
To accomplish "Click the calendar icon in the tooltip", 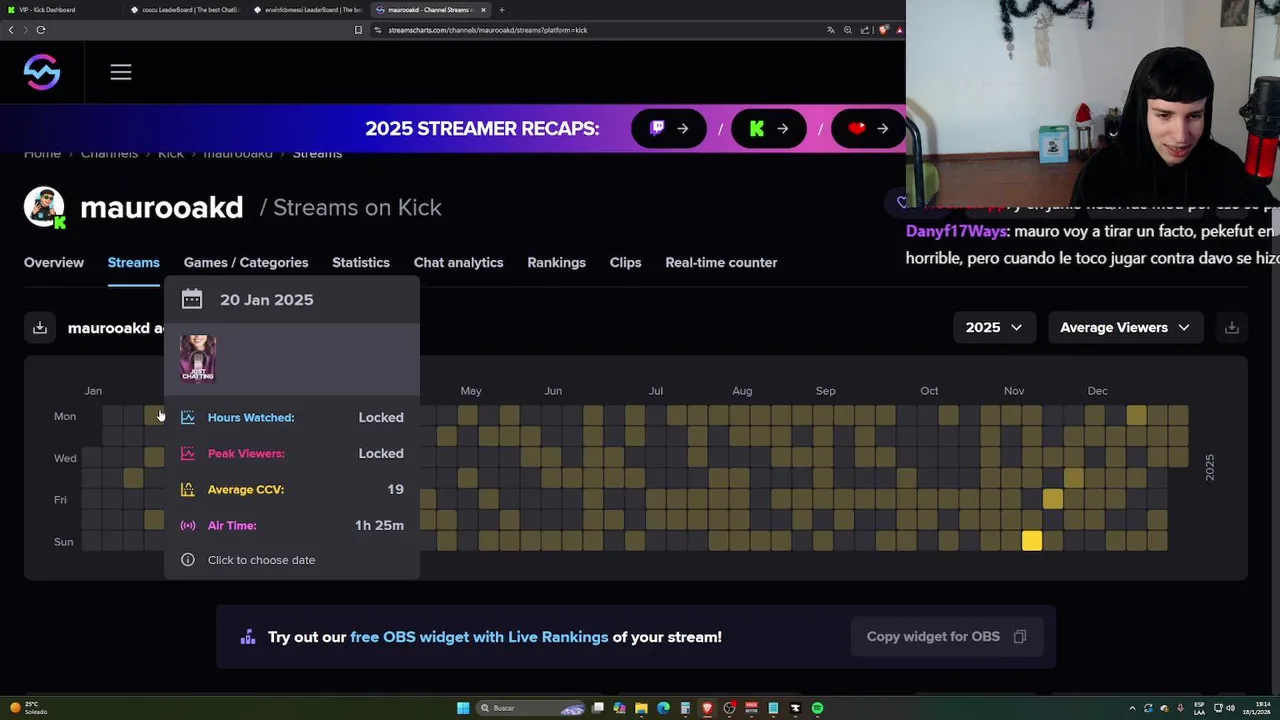I will pyautogui.click(x=192, y=299).
